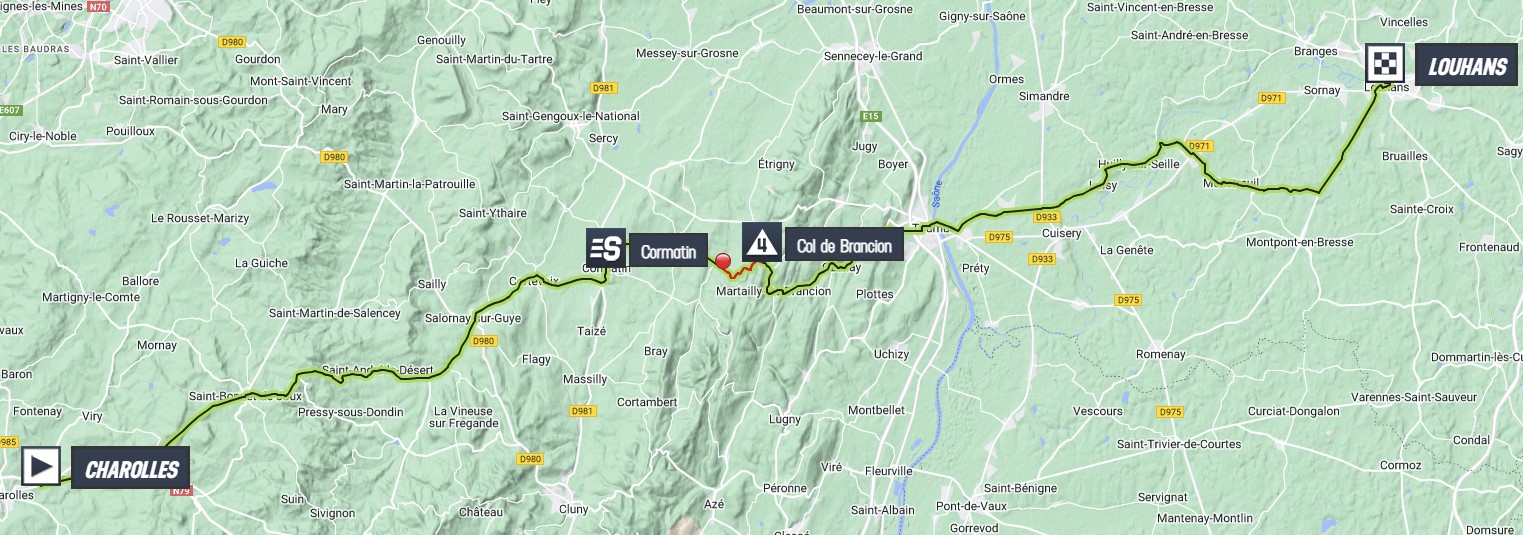Select Montpont-en-Bresse town label

click(x=1302, y=242)
